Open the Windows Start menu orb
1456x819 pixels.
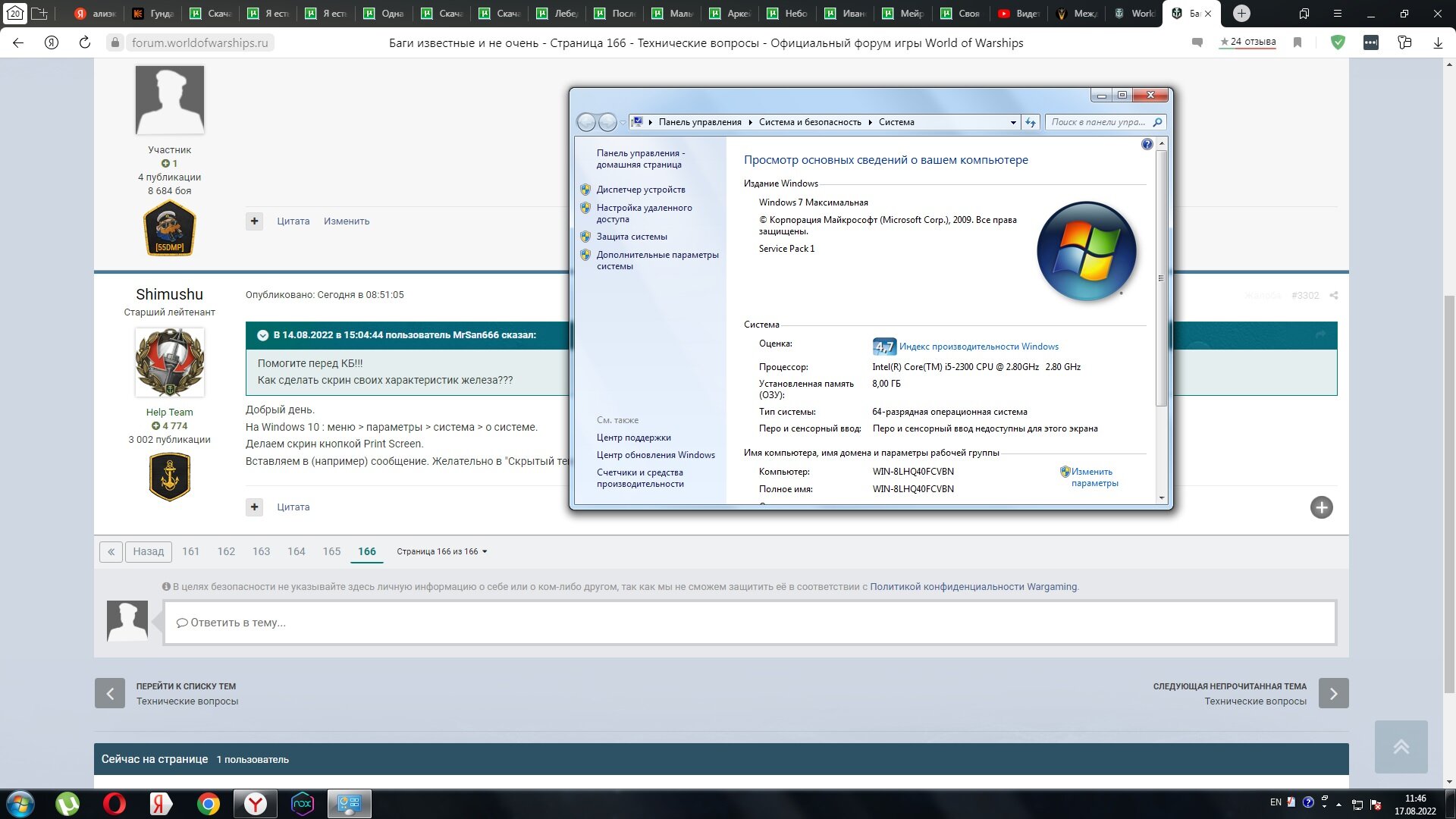(x=20, y=804)
